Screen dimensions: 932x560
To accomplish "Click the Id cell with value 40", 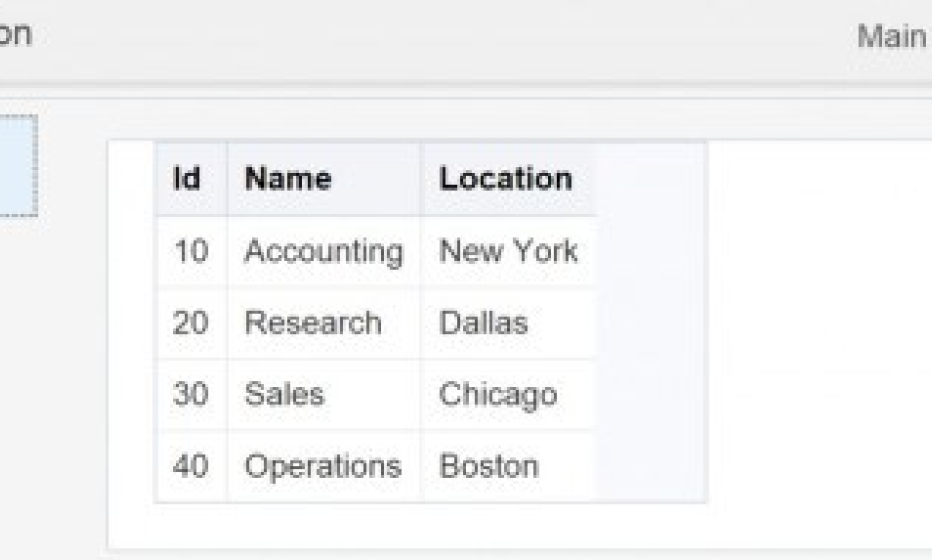I will (191, 466).
